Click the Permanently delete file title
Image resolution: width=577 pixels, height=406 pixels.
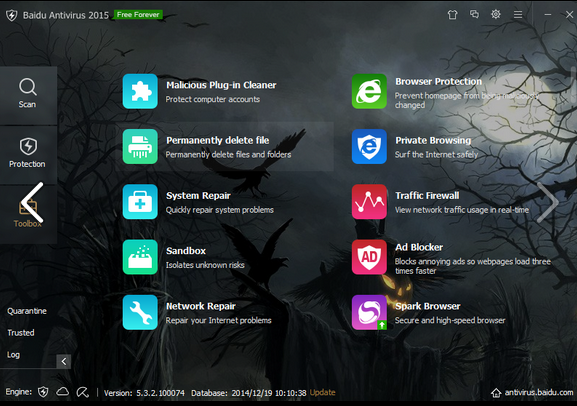(217, 140)
